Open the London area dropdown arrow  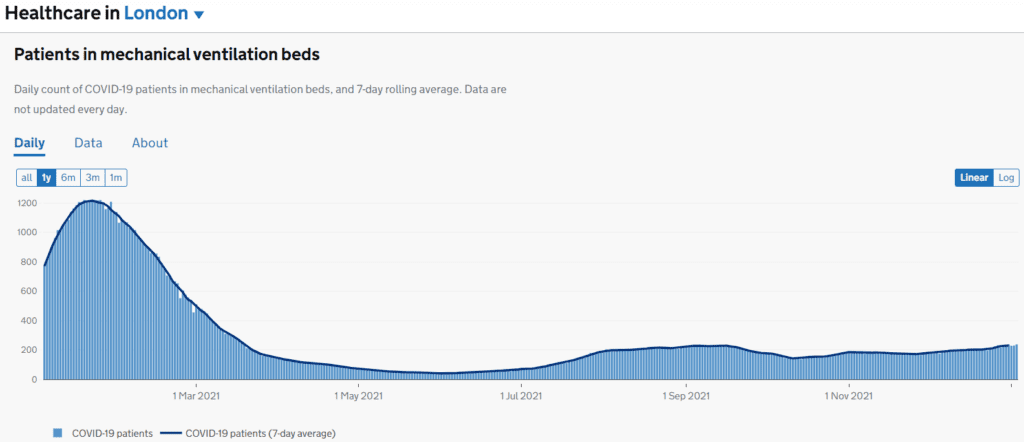pos(199,15)
